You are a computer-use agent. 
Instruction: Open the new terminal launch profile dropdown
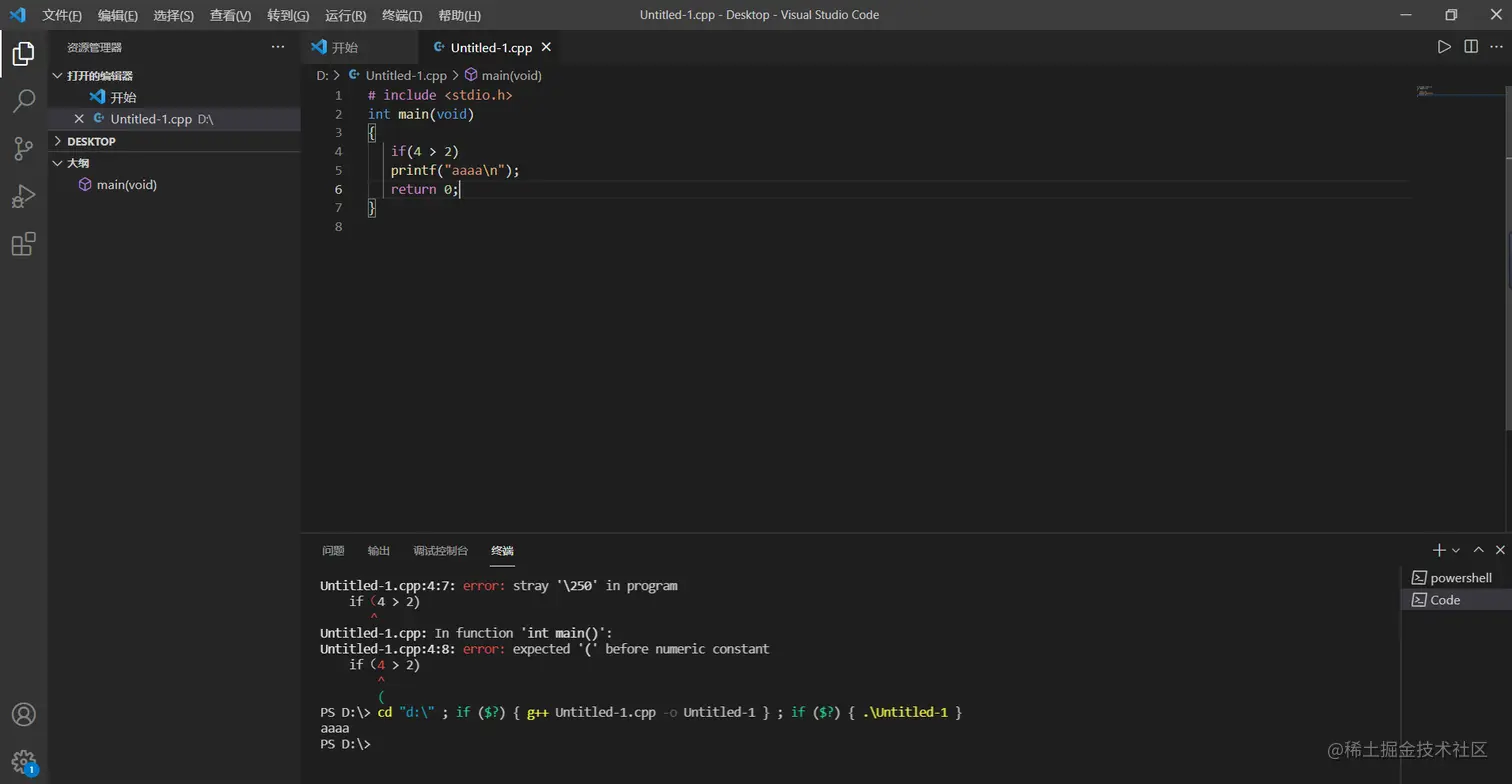(1455, 550)
